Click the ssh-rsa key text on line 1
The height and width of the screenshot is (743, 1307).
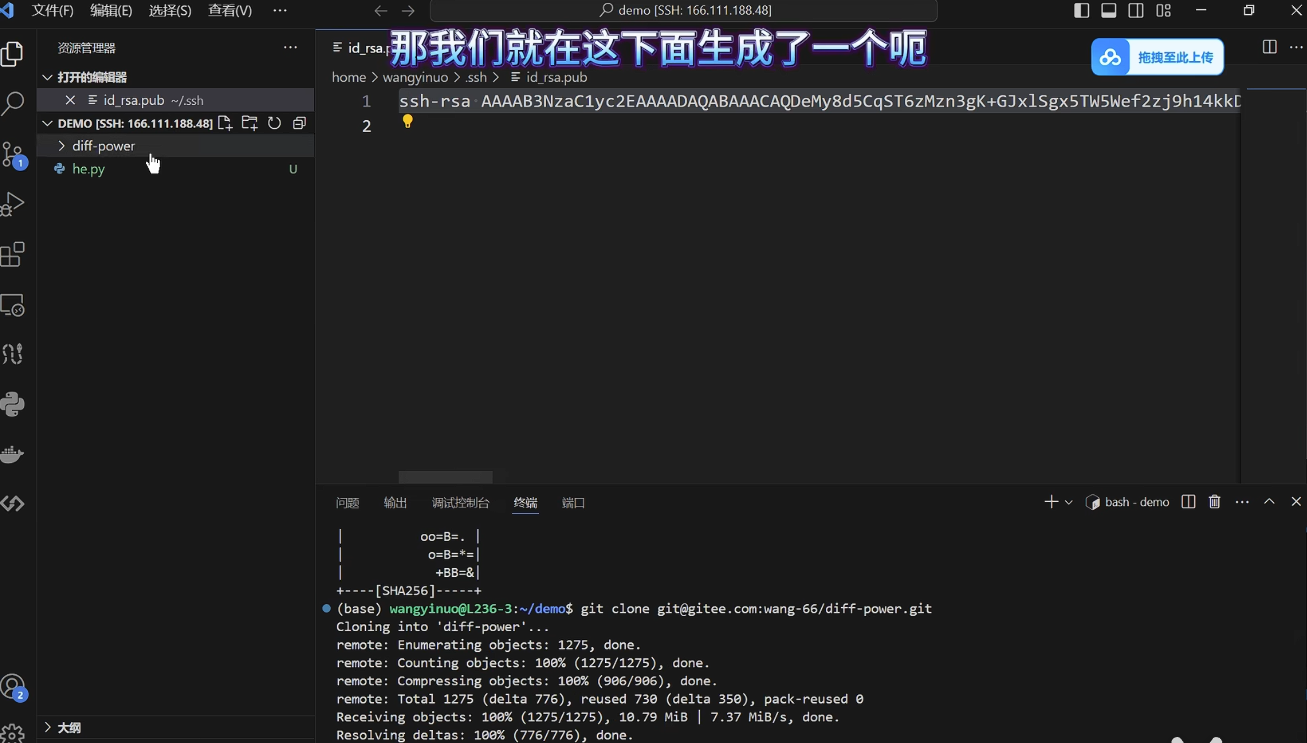820,101
